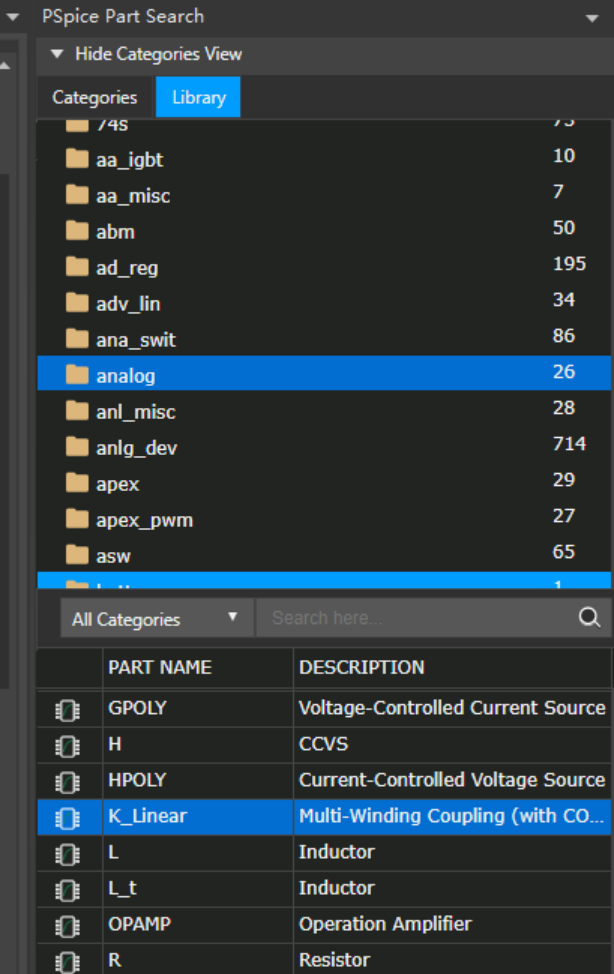Image resolution: width=614 pixels, height=974 pixels.
Task: Open the PSpice Part Search panel menu arrow
Action: pyautogui.click(x=592, y=18)
